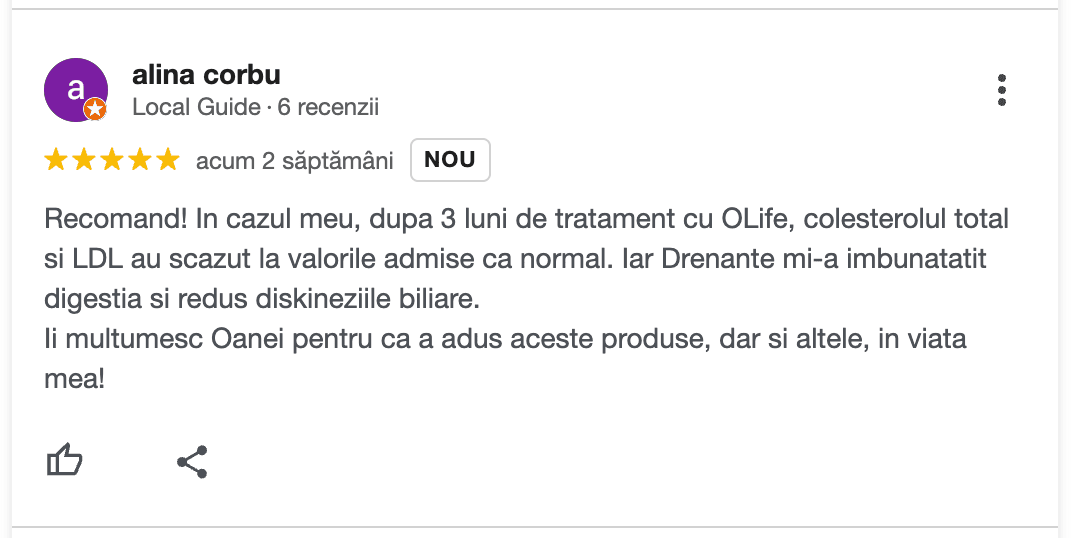Click the "6 recenzii" count
Viewport: 1072px width, 538px height.
[329, 107]
